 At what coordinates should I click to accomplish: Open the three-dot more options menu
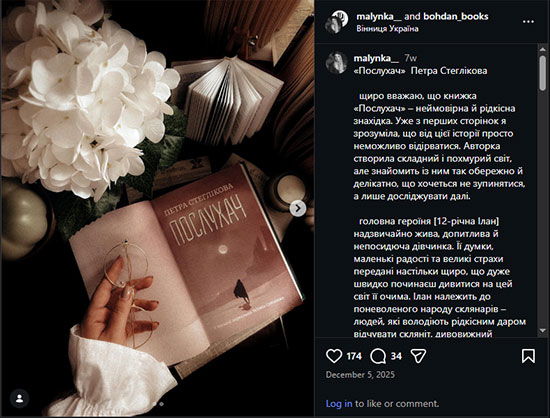[528, 22]
